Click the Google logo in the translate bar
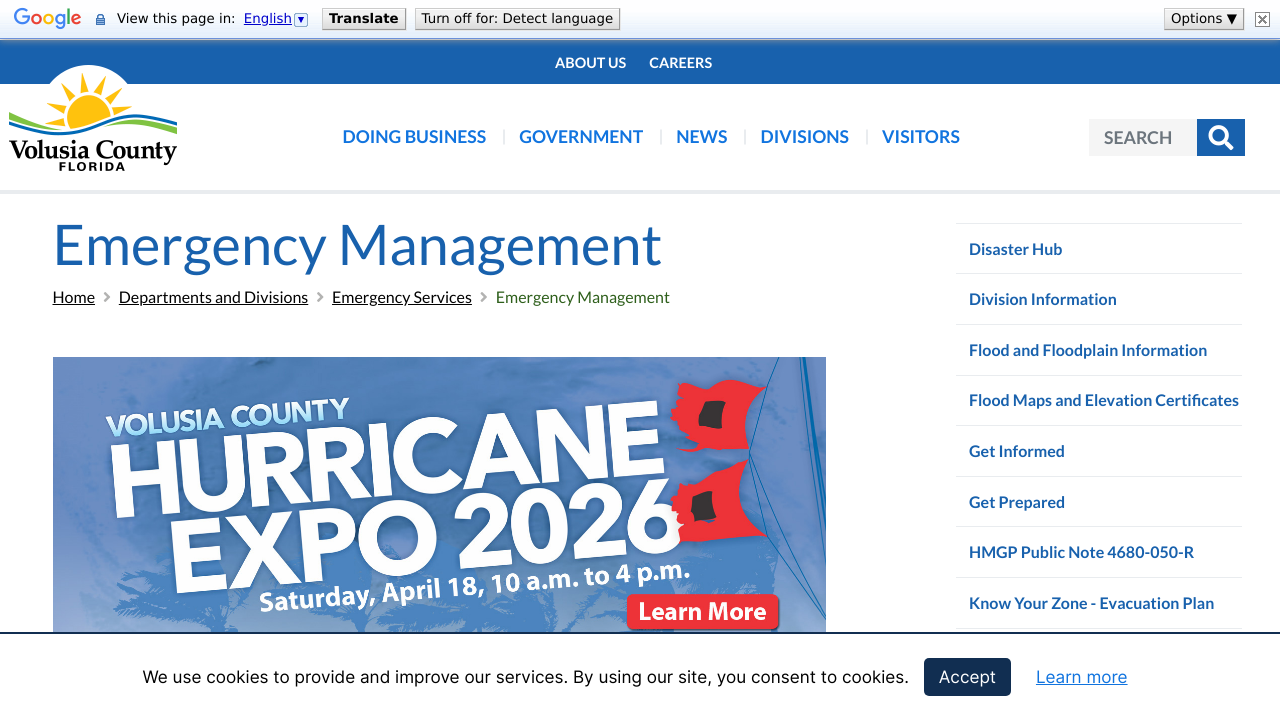1280x720 pixels. tap(47, 17)
